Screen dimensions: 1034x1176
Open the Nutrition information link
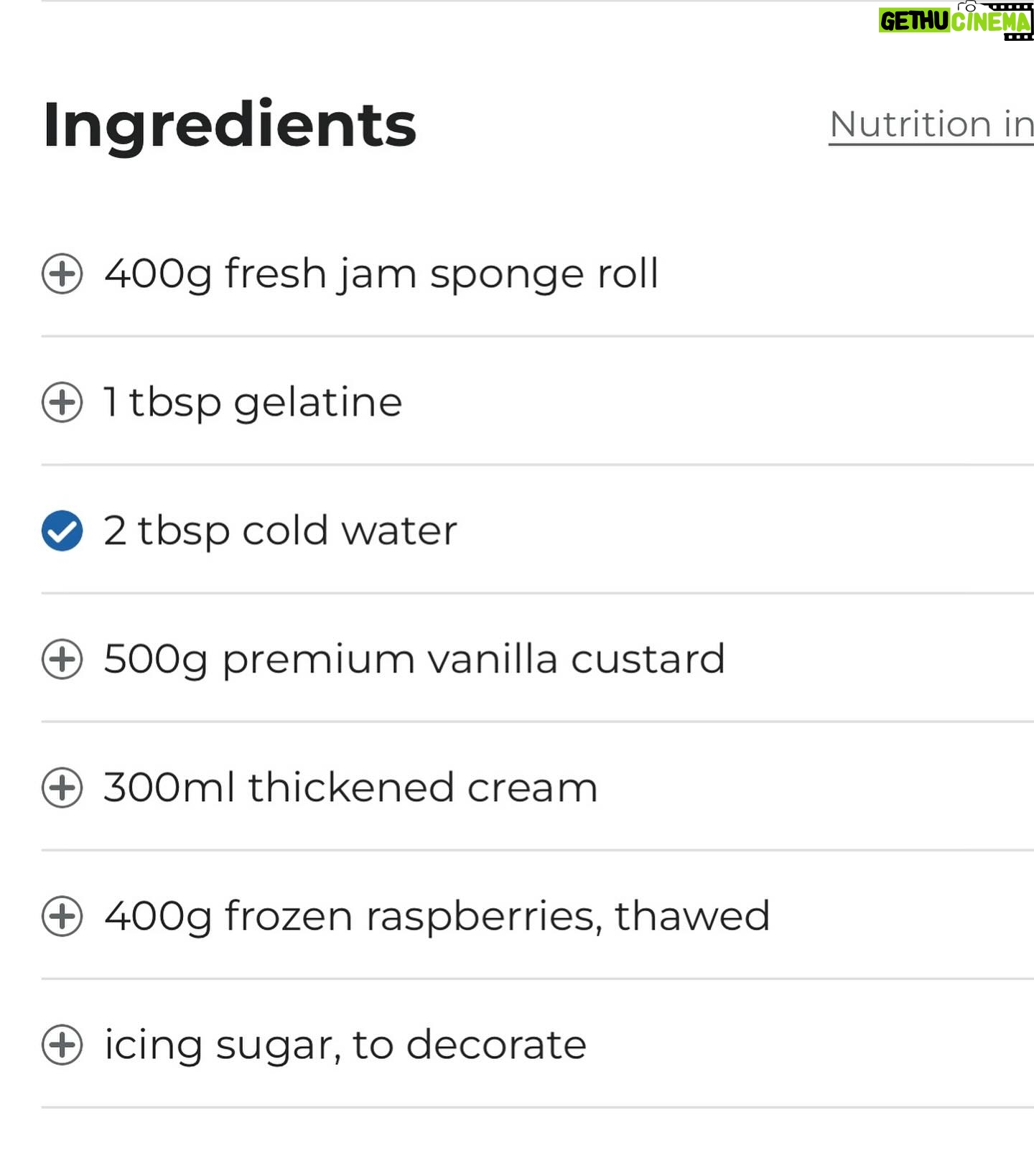(931, 125)
